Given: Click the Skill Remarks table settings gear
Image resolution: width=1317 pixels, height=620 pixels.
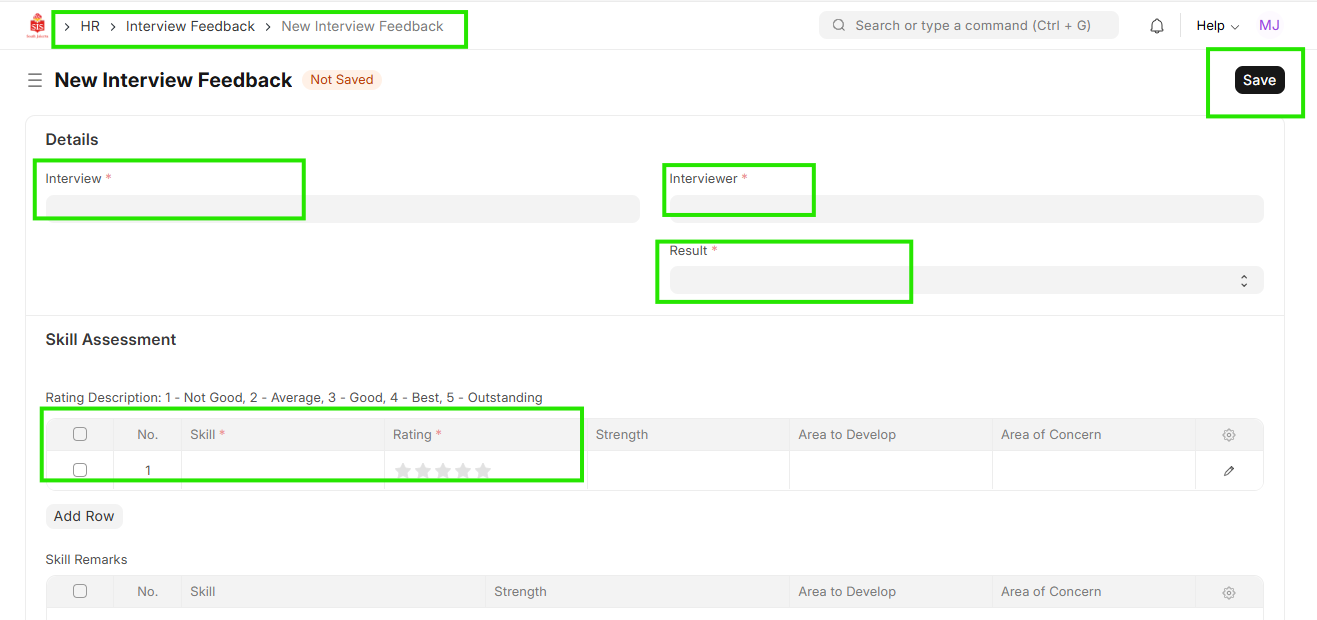Looking at the screenshot, I should [1229, 592].
